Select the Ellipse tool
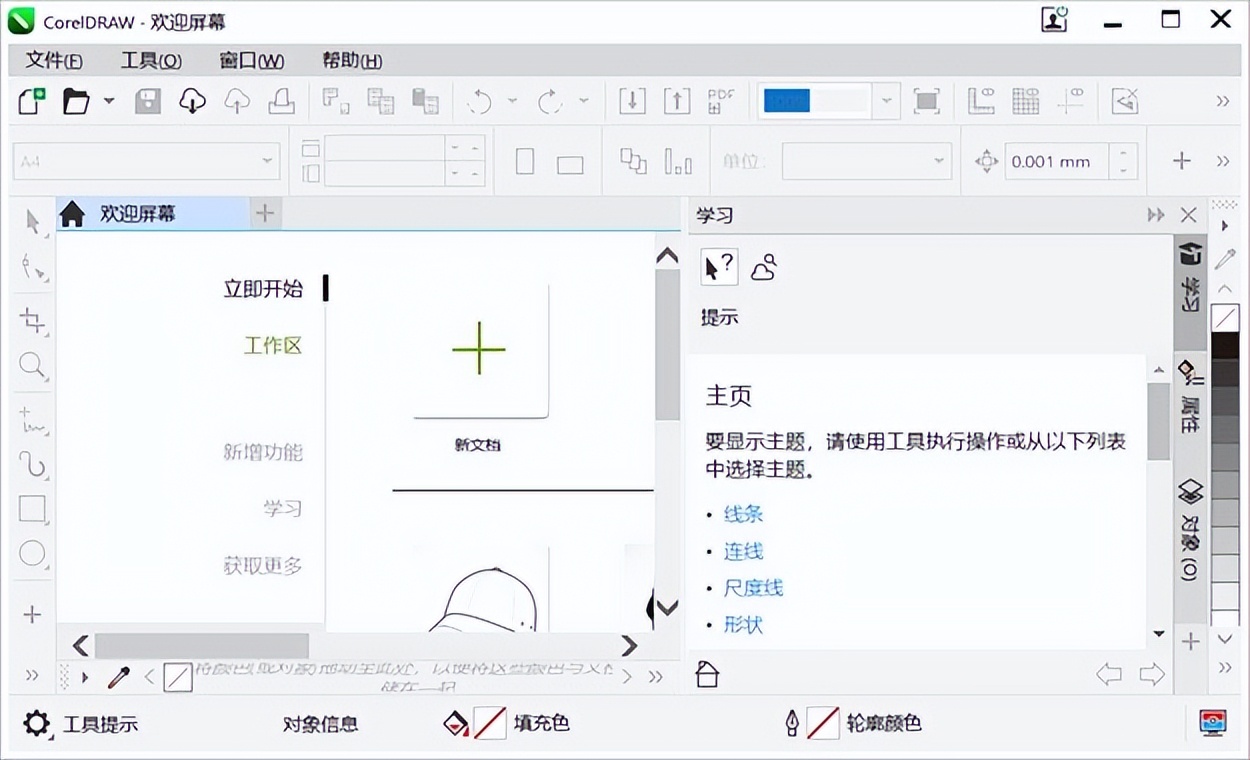The width and height of the screenshot is (1250, 760). 30,553
